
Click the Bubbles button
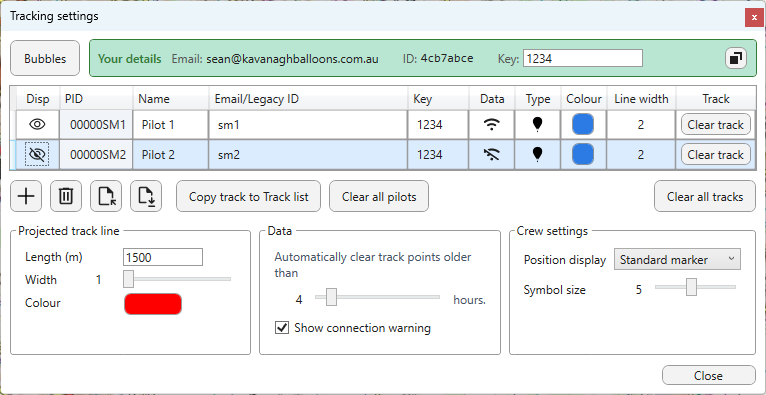pyautogui.click(x=45, y=58)
